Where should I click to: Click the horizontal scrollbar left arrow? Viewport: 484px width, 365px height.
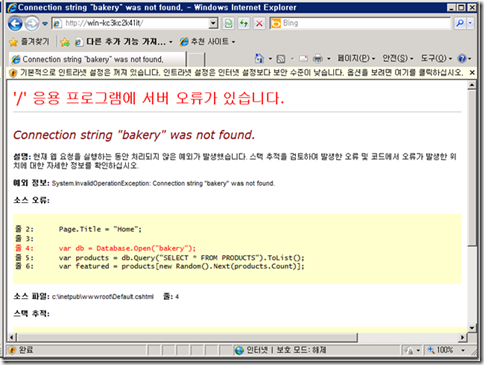click(12, 337)
